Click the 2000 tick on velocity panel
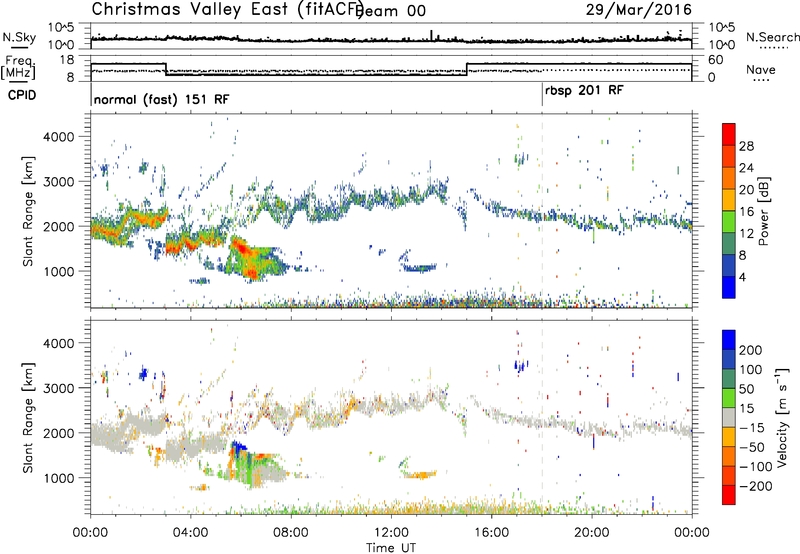 (x=58, y=433)
